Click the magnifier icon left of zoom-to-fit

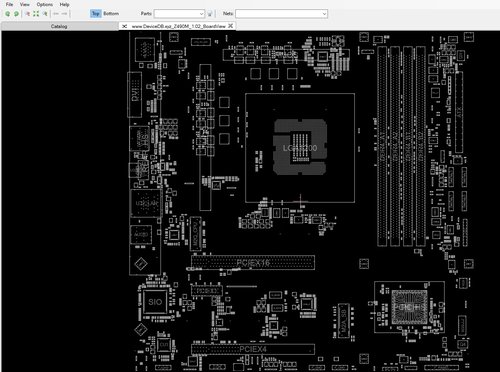click(x=27, y=14)
